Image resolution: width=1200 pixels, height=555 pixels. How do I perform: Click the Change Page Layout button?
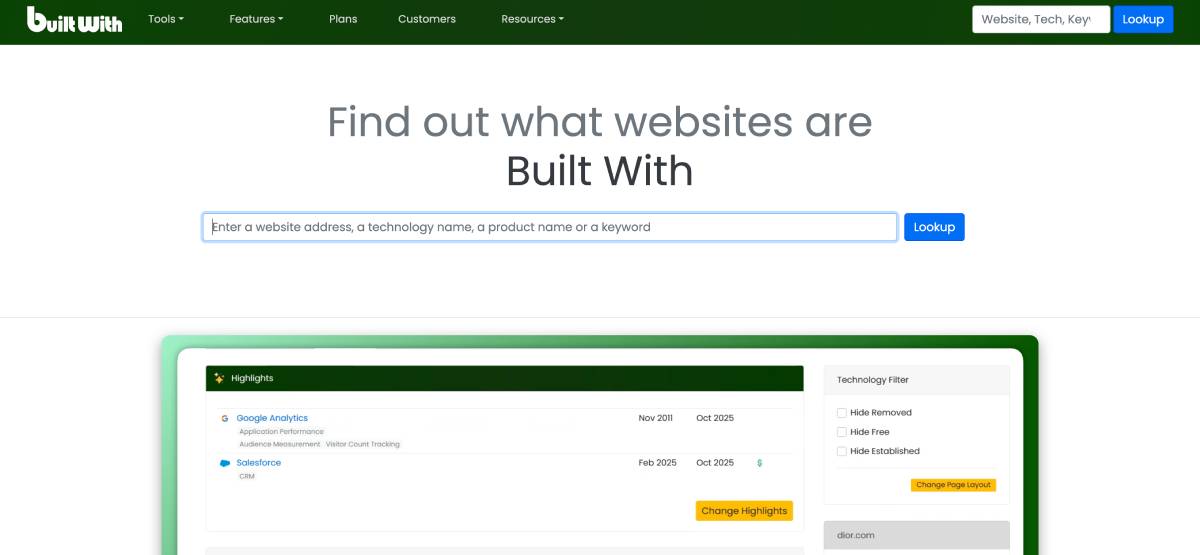[953, 485]
